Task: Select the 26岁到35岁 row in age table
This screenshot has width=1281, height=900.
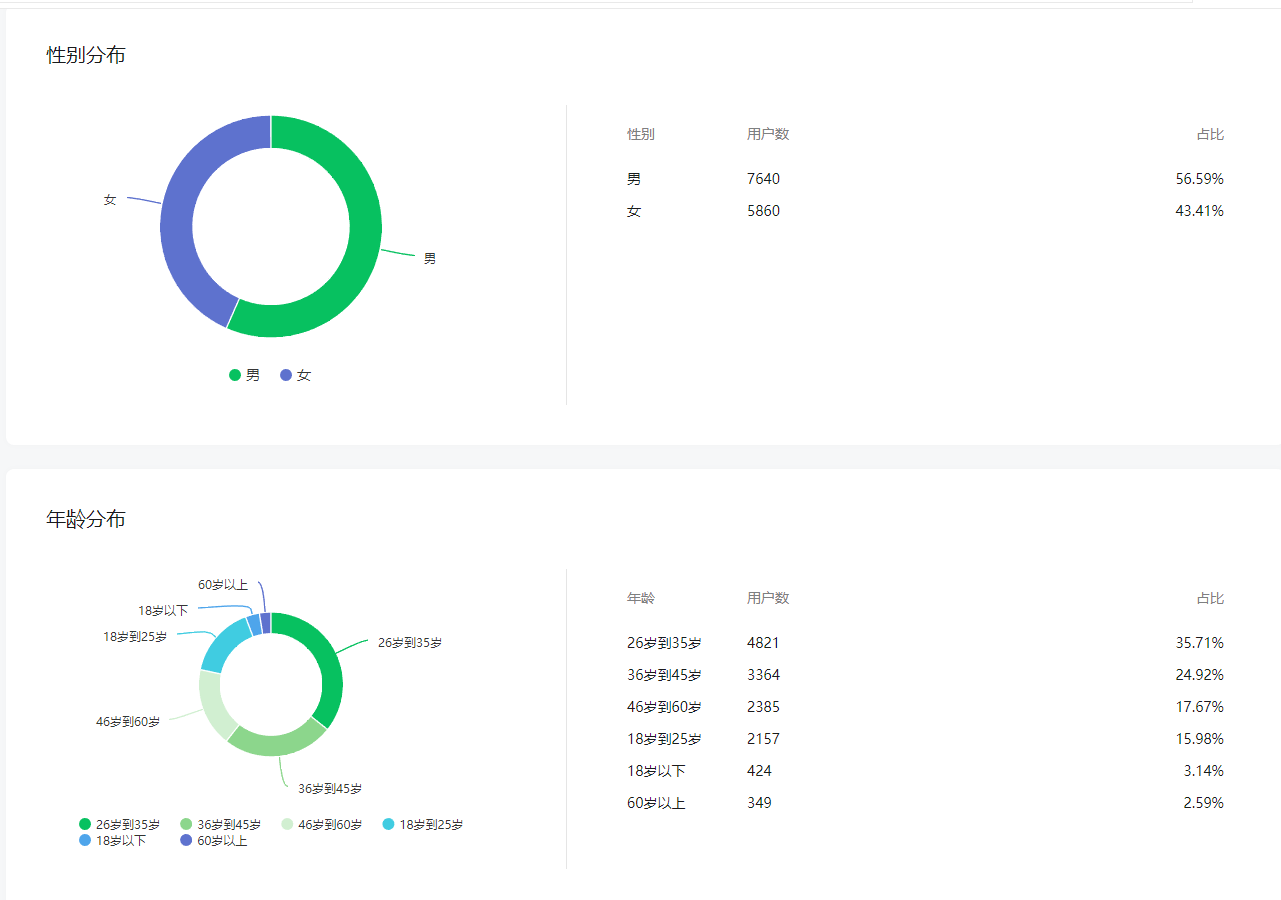Action: click(x=925, y=643)
